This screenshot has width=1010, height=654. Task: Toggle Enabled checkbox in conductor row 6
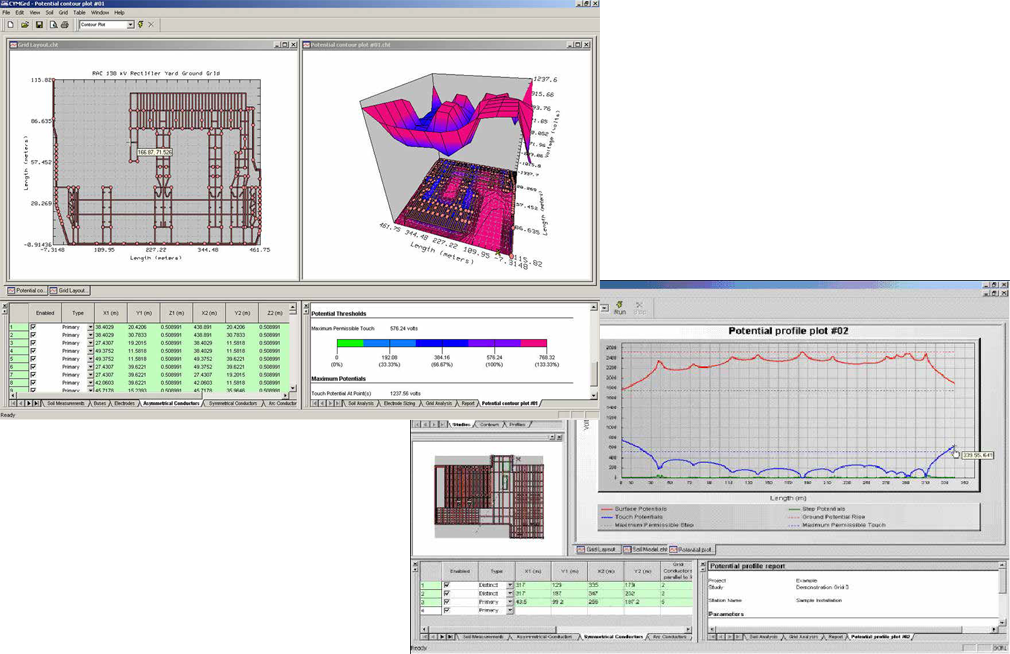pyautogui.click(x=33, y=367)
